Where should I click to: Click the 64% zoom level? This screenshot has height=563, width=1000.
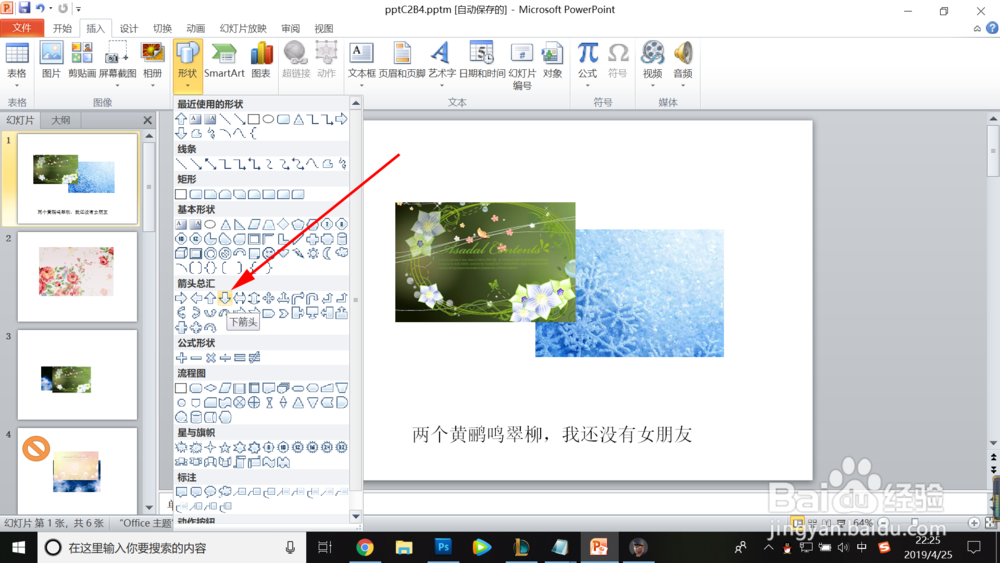(x=862, y=523)
